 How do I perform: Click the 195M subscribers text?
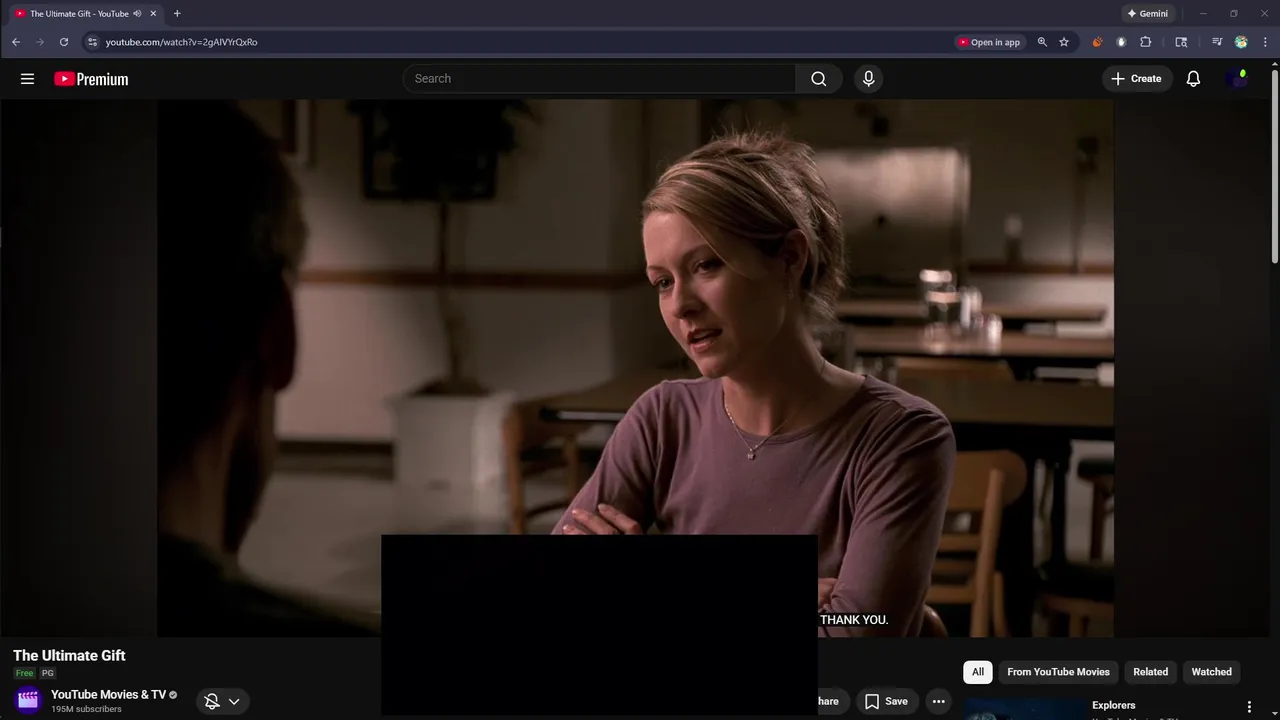(x=86, y=709)
